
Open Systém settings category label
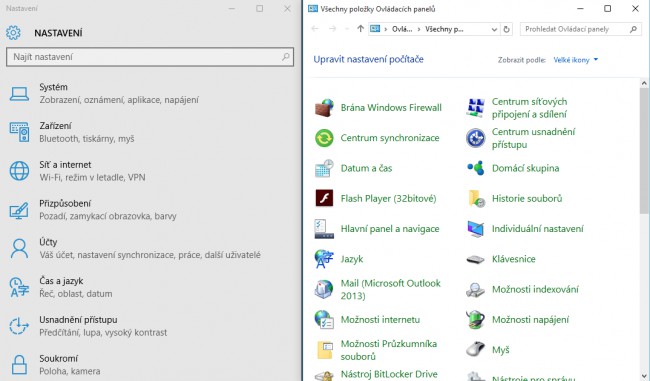53,87
